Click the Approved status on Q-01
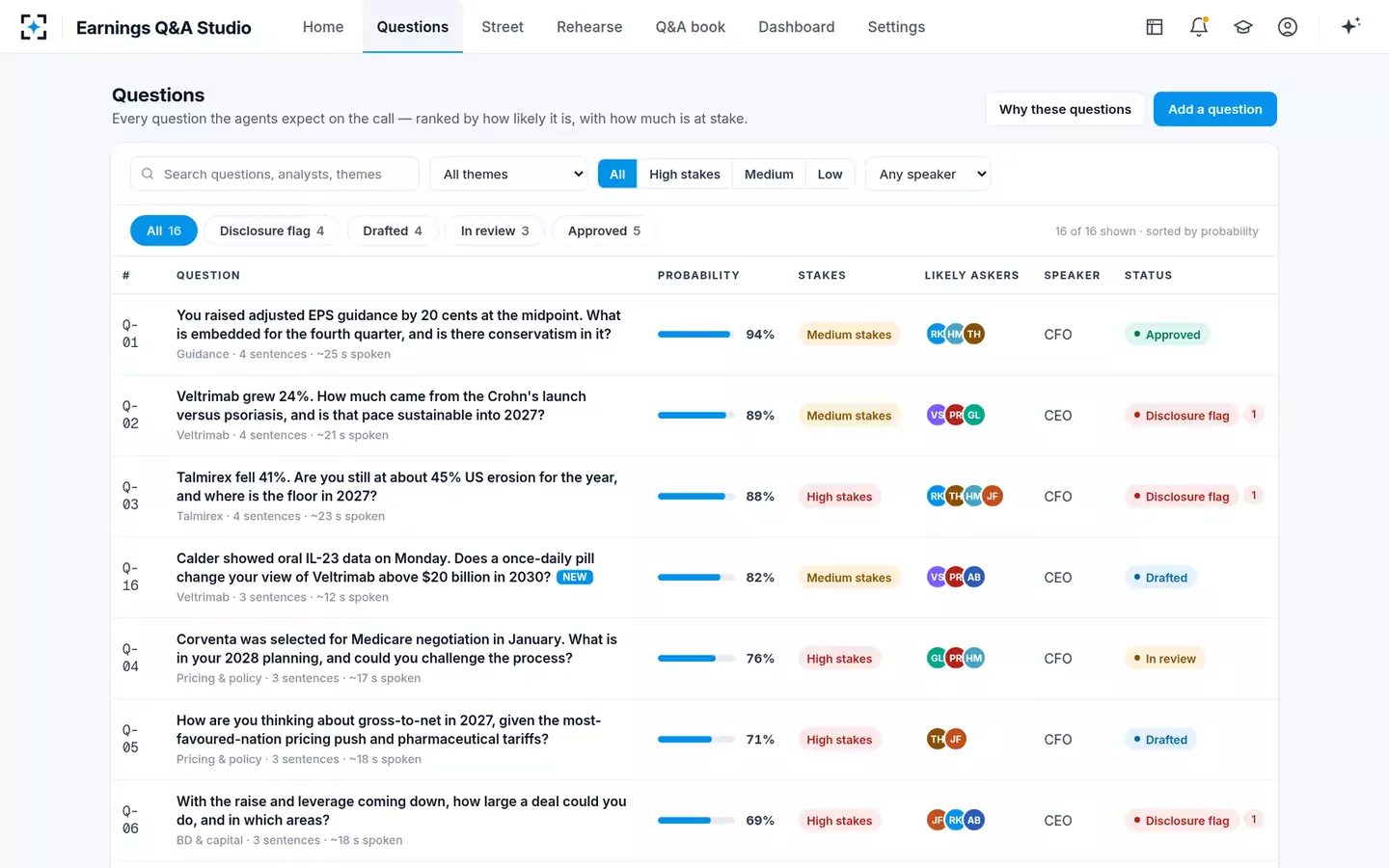Screen dimensions: 1389x868 click(x=1167, y=335)
